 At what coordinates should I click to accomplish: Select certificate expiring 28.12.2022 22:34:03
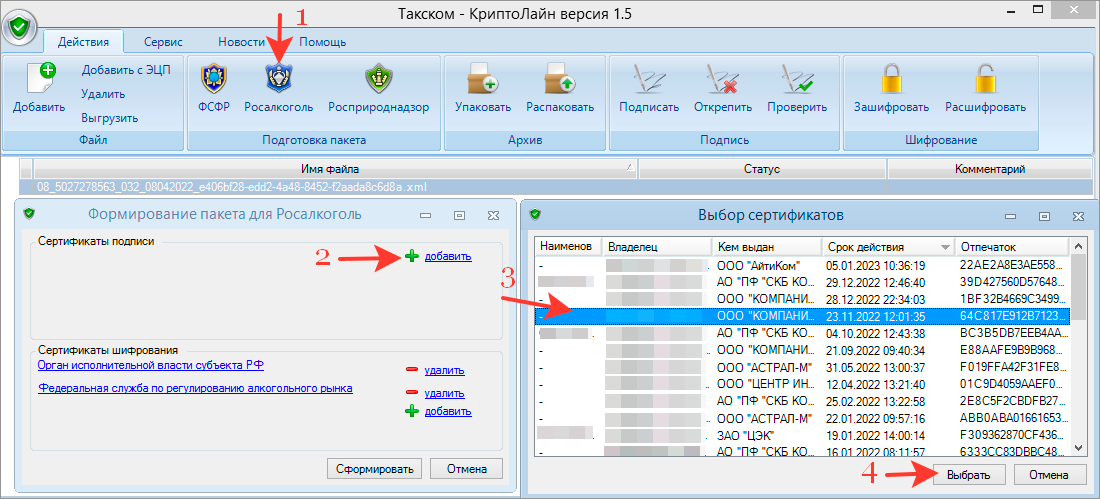click(803, 299)
